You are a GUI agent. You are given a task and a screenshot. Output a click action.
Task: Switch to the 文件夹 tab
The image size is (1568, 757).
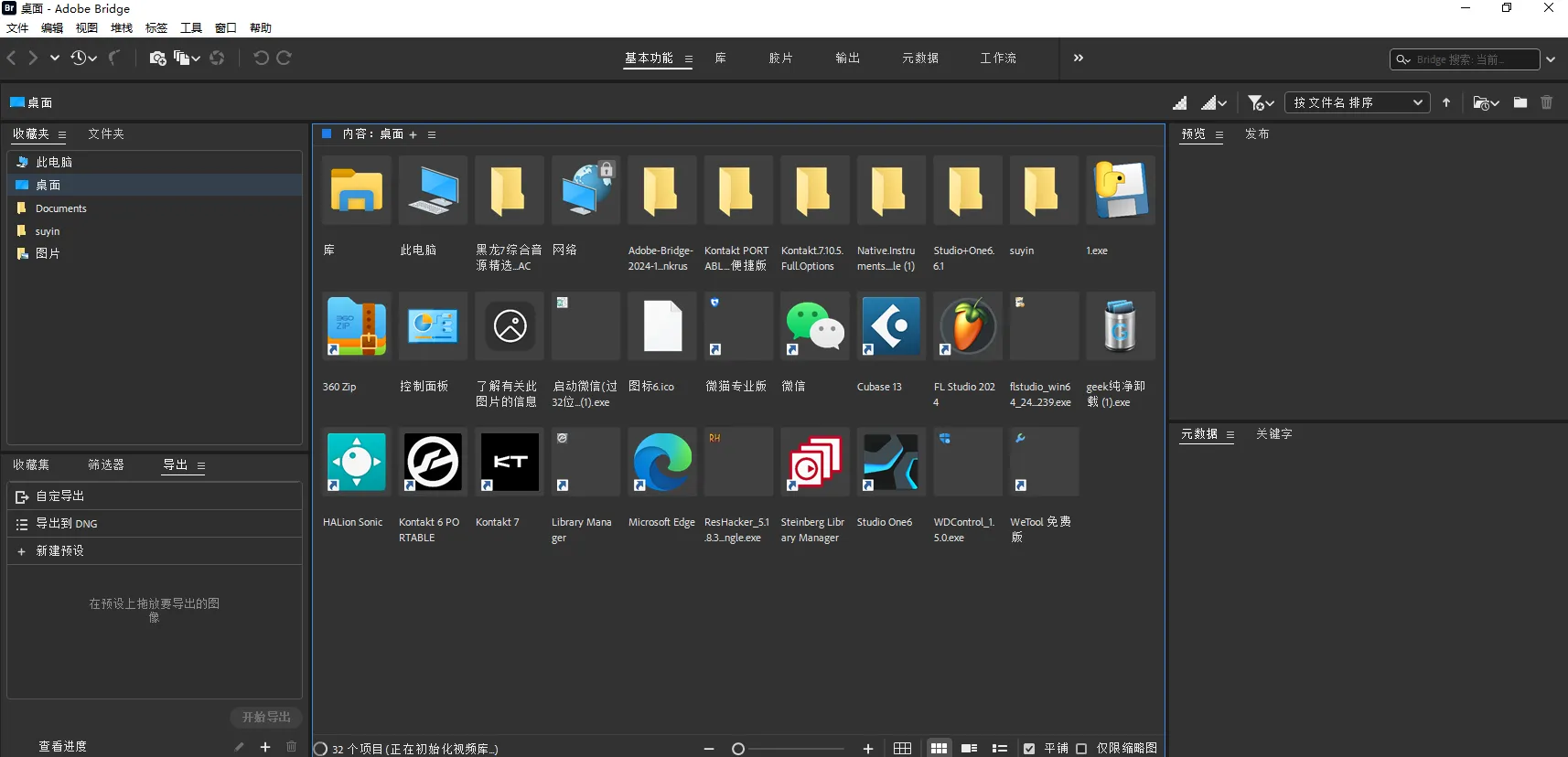[x=106, y=133]
